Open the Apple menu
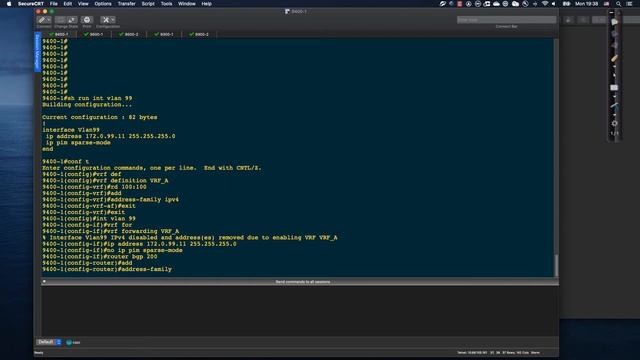This screenshot has width=640, height=360. coord(9,4)
